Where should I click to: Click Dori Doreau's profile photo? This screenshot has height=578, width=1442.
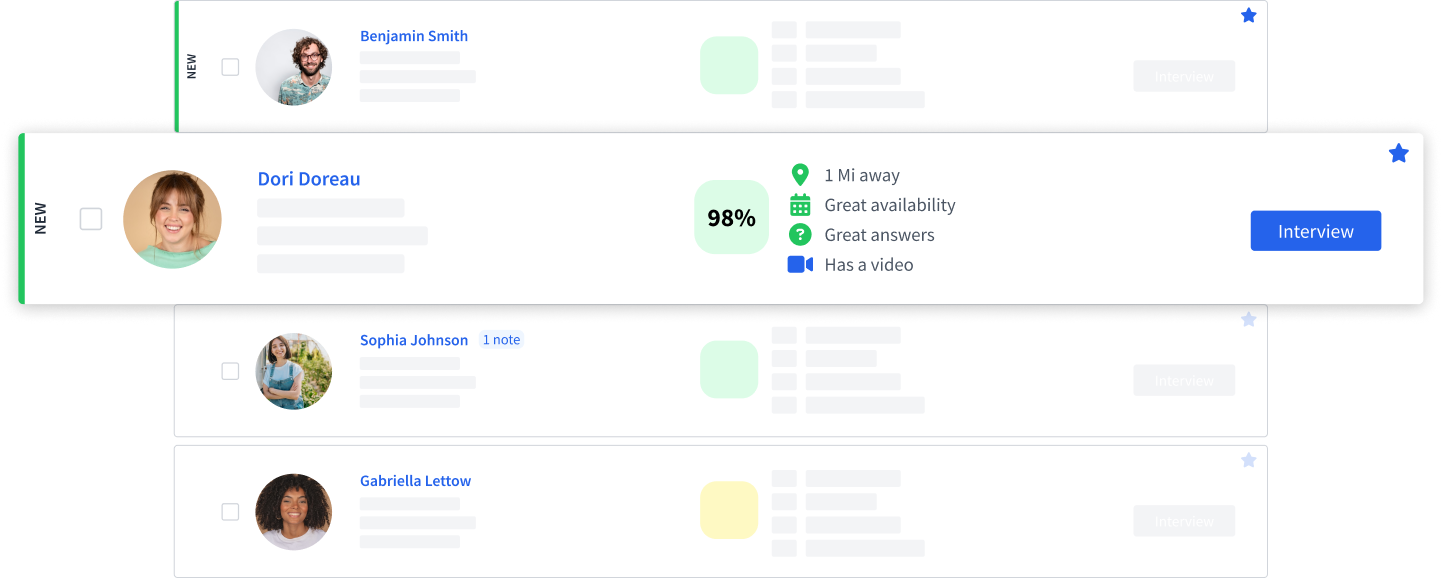[172, 219]
